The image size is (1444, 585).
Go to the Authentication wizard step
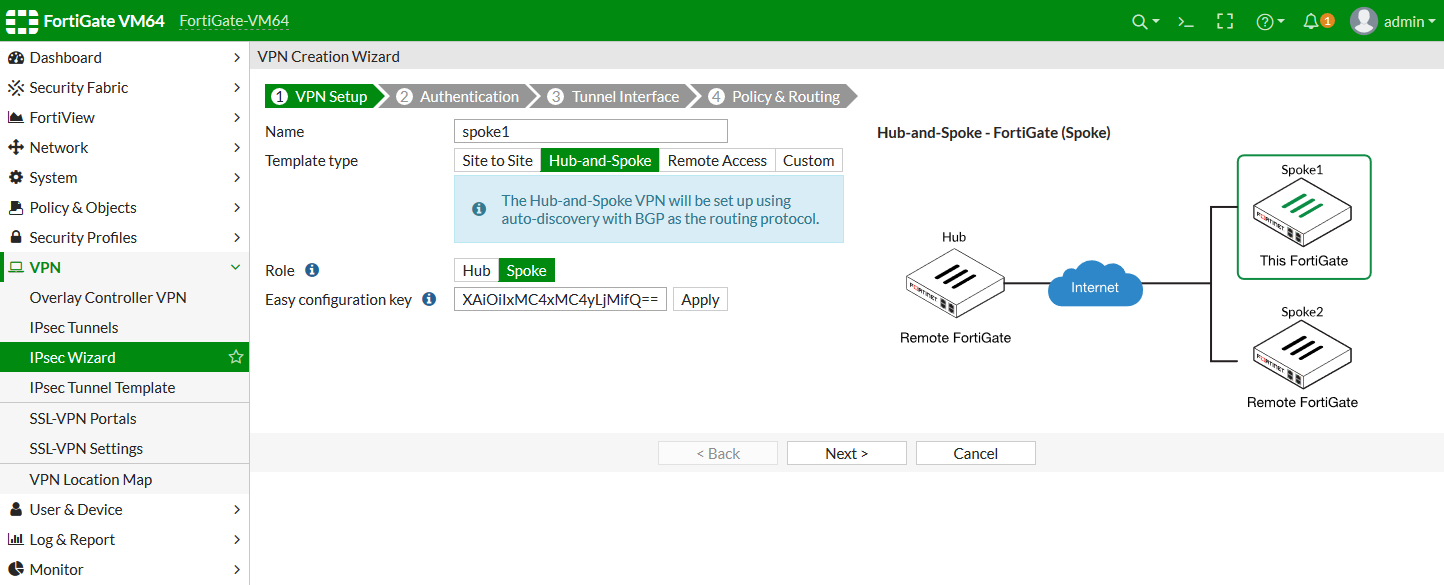coord(458,97)
